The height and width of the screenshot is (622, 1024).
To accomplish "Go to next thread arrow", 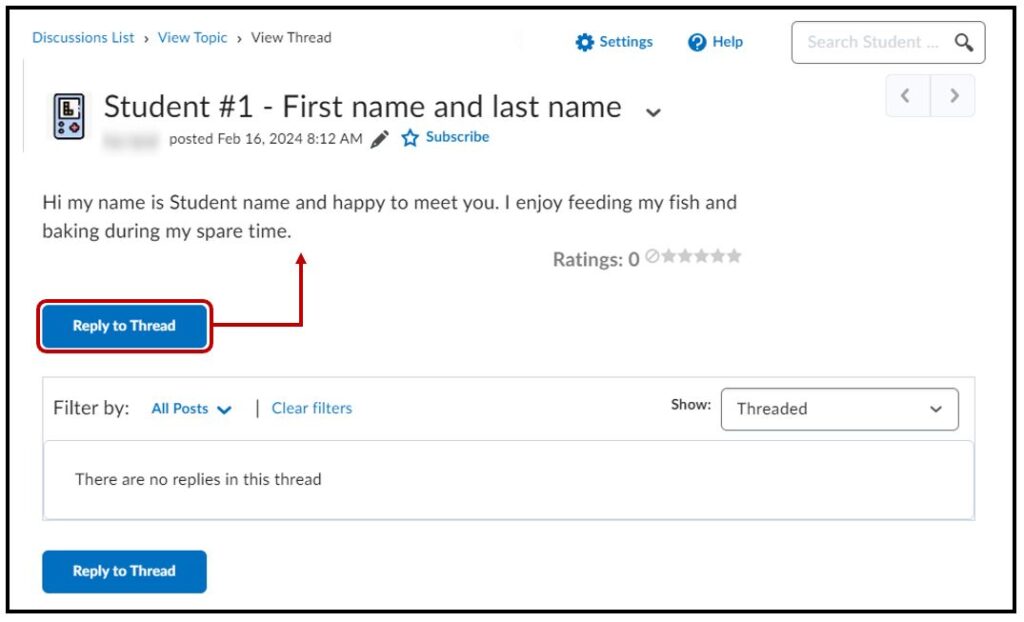I will pos(954,96).
